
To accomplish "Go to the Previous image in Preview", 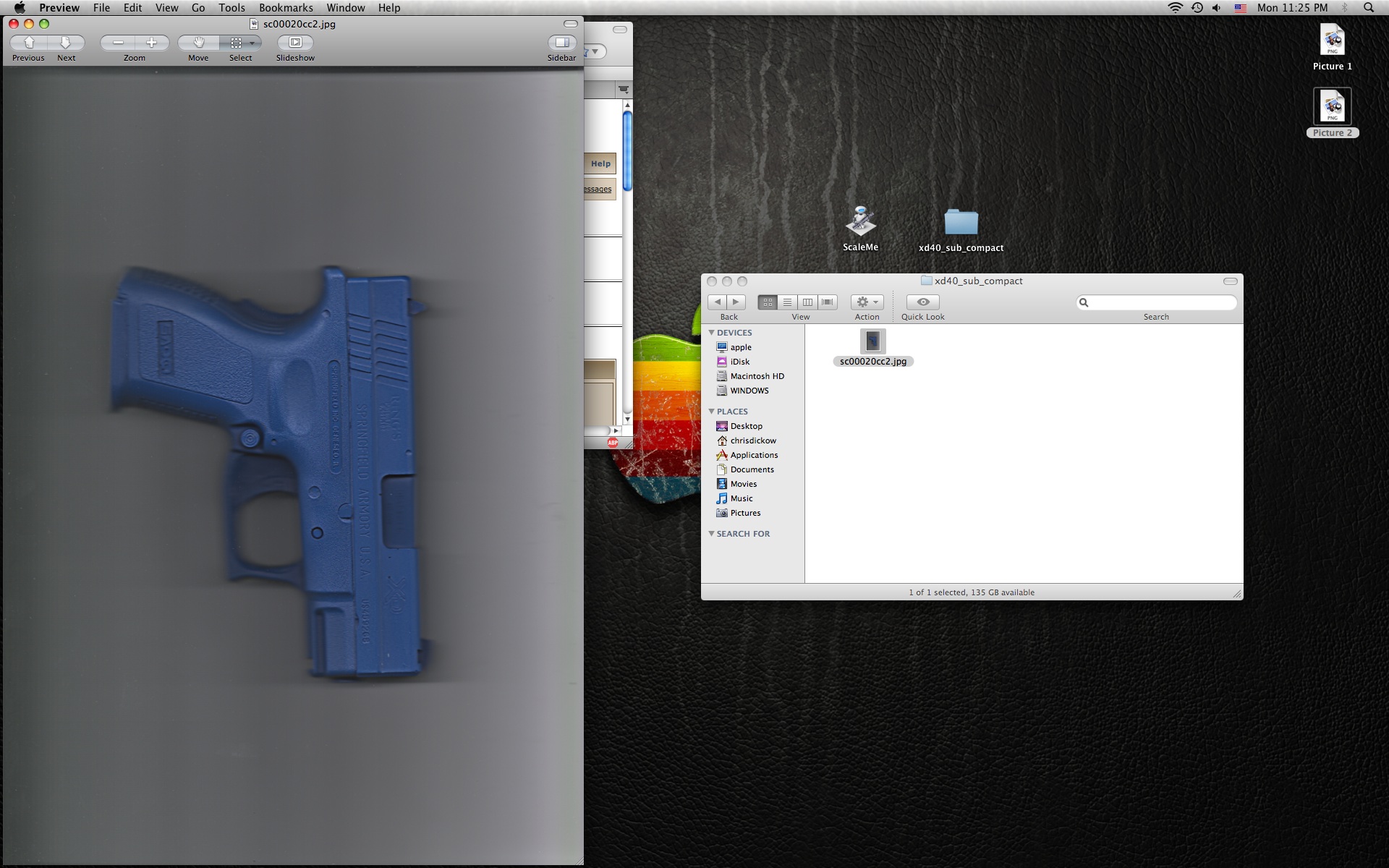I will point(30,43).
